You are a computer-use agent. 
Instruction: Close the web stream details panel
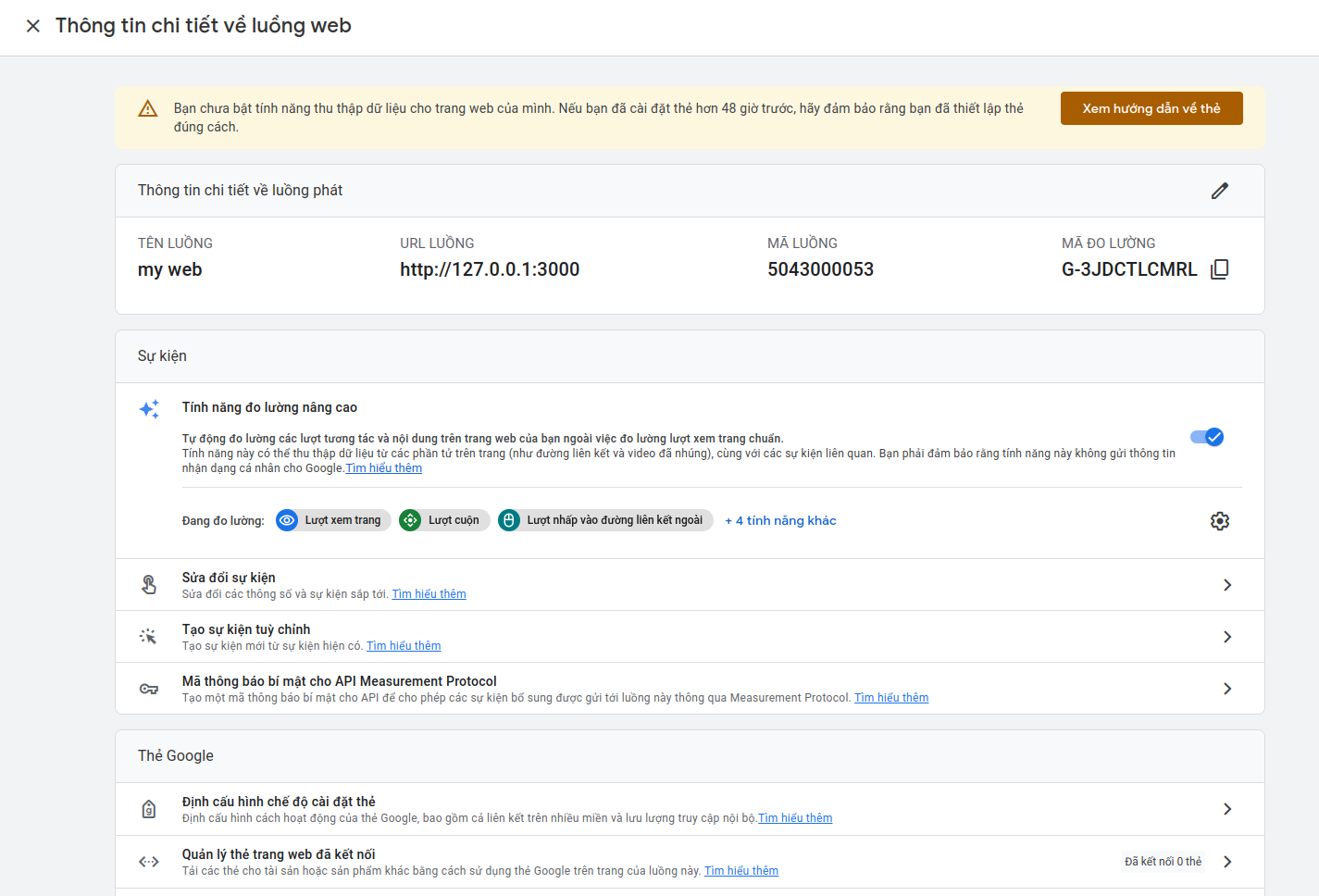tap(33, 26)
